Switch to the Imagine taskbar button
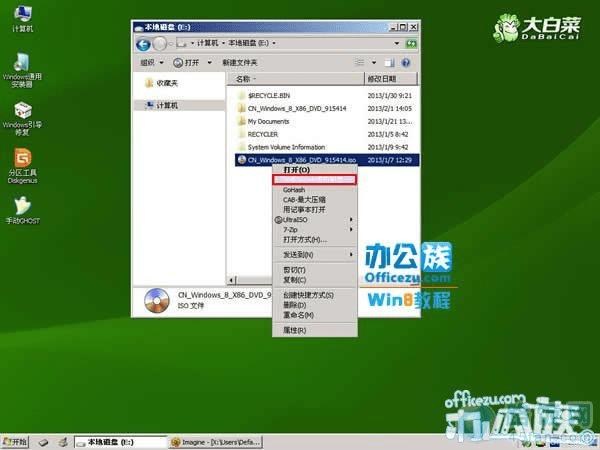Screen dimensions: 600x450 [x=216, y=442]
